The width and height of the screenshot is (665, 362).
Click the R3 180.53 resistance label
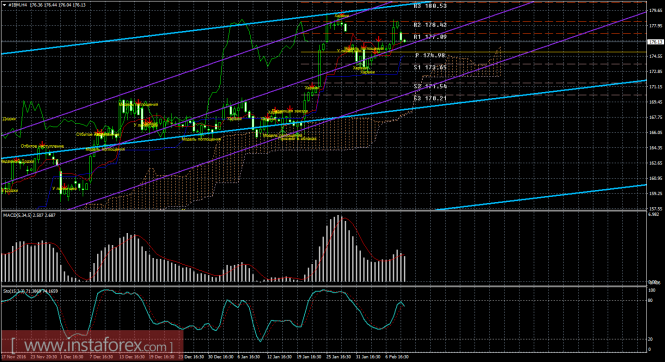click(x=430, y=6)
